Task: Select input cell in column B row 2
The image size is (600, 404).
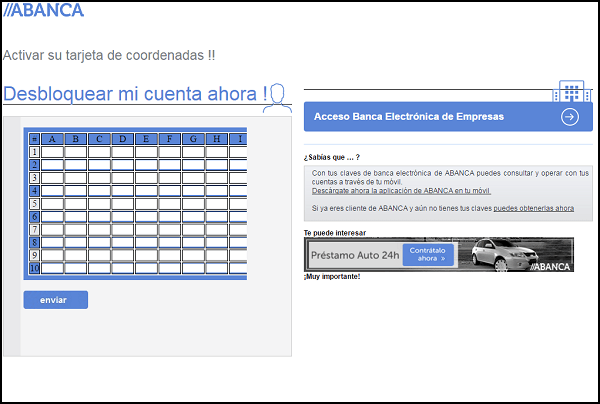Action: pyautogui.click(x=76, y=165)
